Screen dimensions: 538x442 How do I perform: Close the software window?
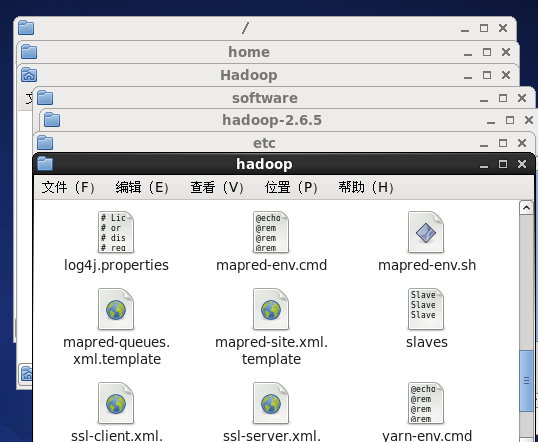(x=522, y=98)
